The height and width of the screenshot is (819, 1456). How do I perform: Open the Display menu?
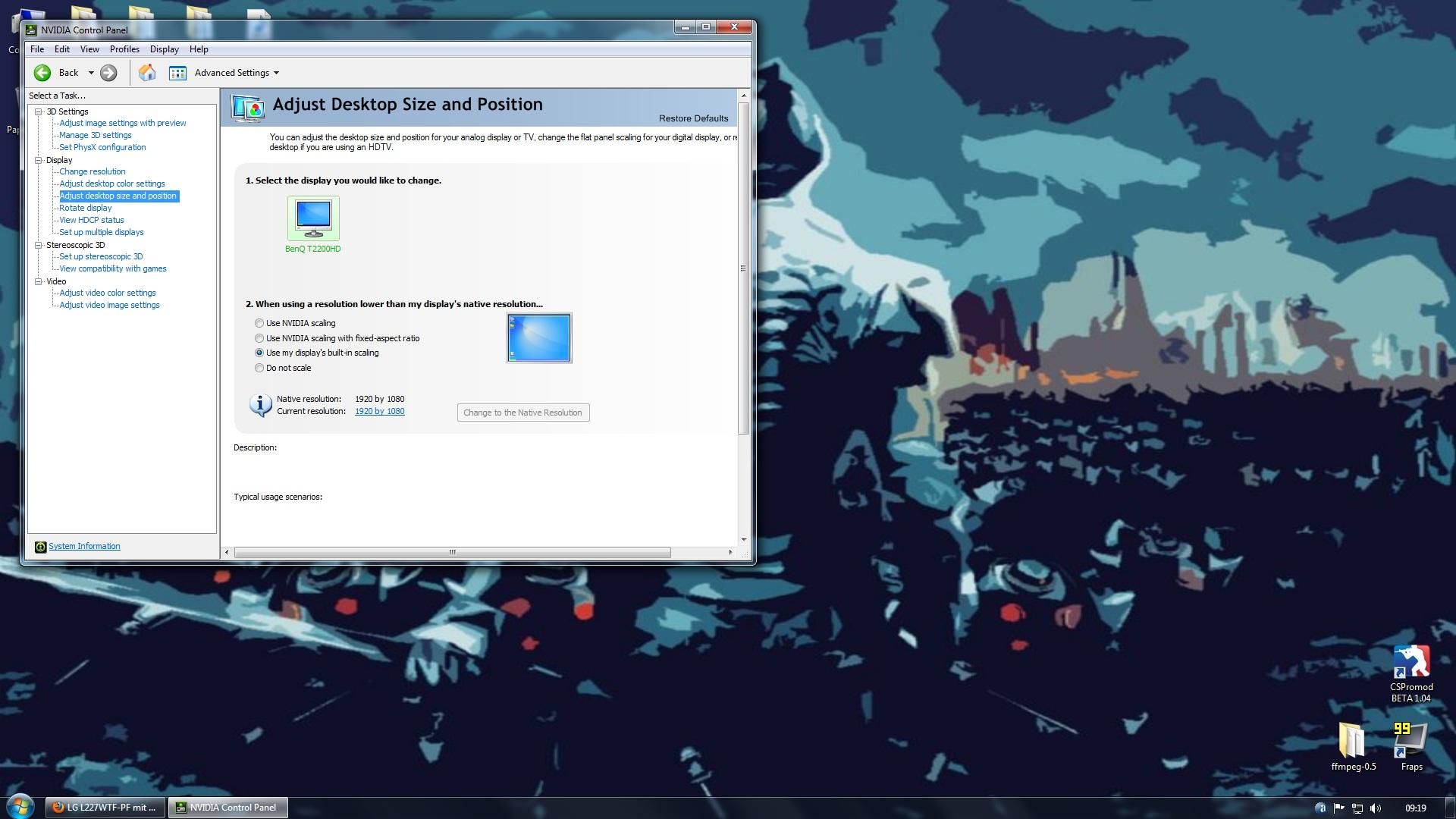[165, 49]
